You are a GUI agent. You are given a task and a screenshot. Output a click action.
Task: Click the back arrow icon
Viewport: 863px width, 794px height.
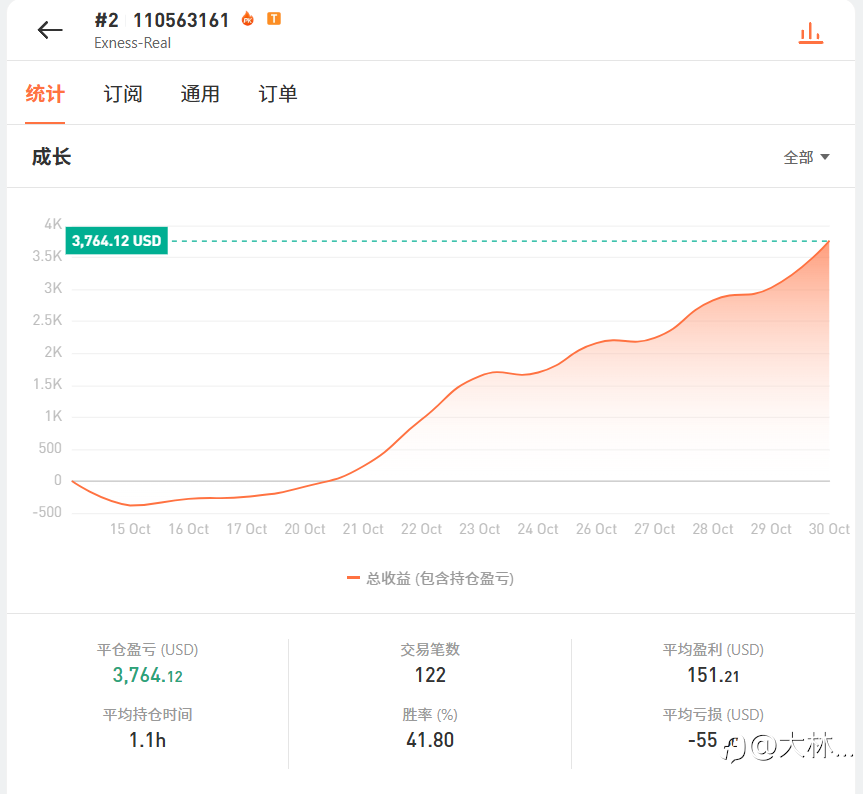coord(50,30)
